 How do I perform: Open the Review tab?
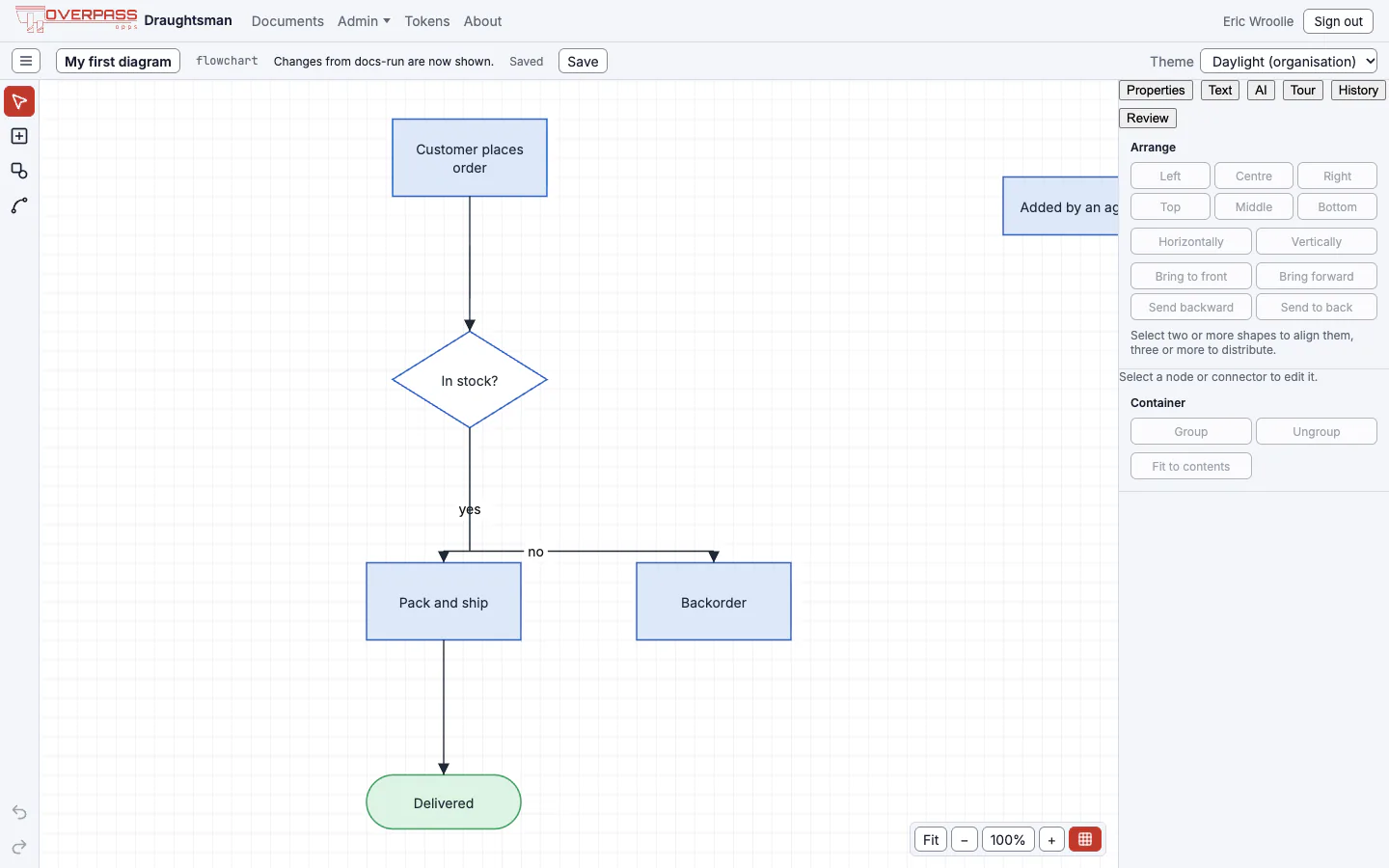(x=1148, y=118)
